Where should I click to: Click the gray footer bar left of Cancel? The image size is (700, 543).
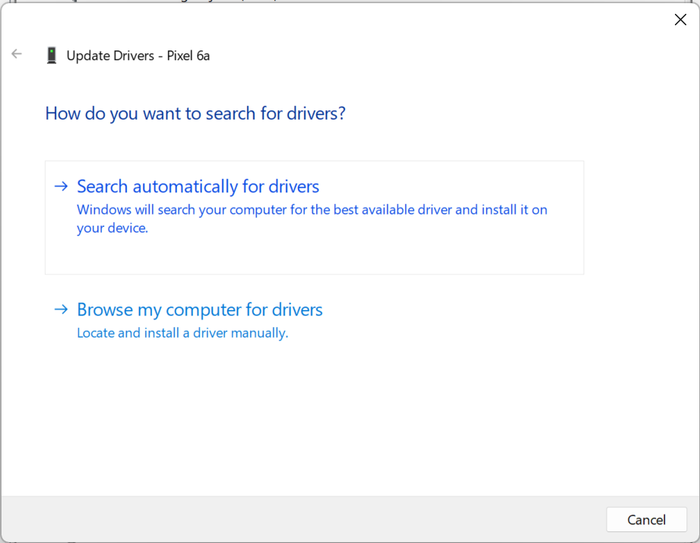point(304,519)
